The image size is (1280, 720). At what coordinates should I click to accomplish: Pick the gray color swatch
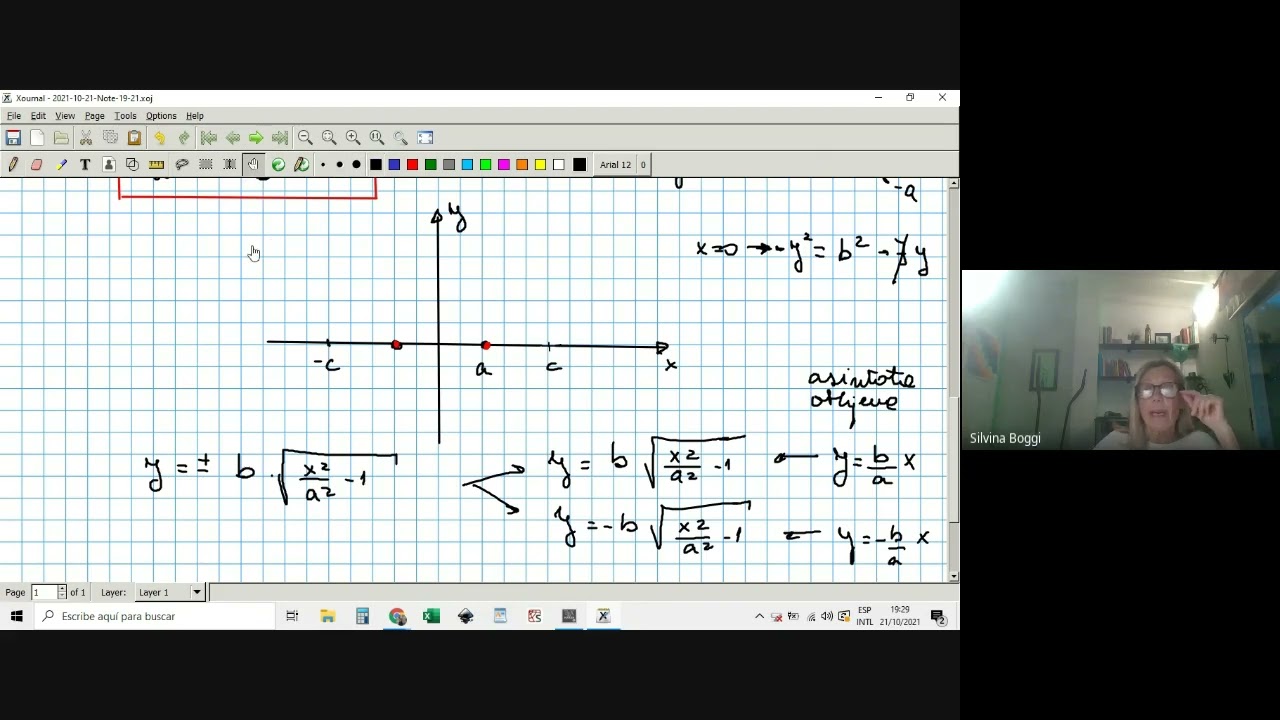[x=449, y=165]
